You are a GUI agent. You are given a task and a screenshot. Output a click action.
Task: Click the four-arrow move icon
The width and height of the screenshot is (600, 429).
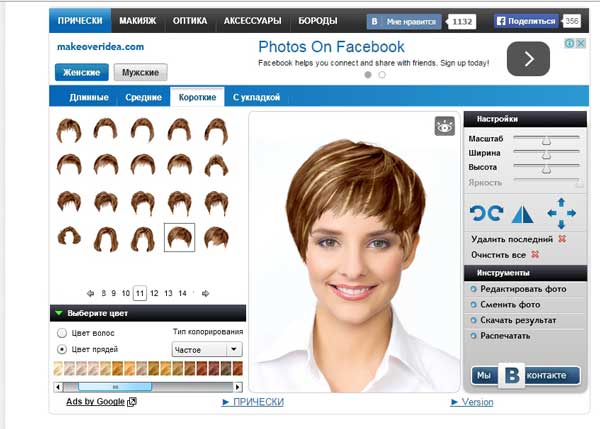[x=561, y=213]
